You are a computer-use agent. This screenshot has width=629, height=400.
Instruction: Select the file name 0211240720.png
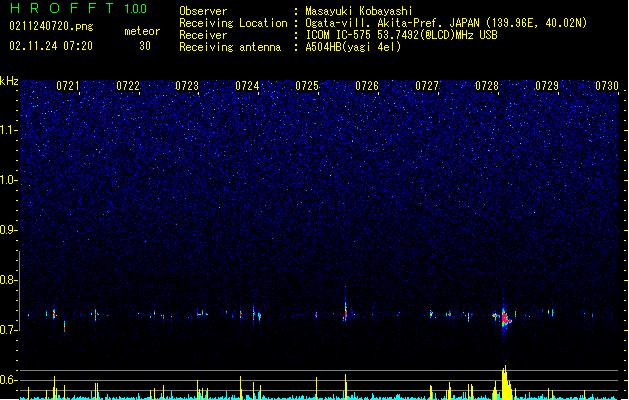[51, 26]
